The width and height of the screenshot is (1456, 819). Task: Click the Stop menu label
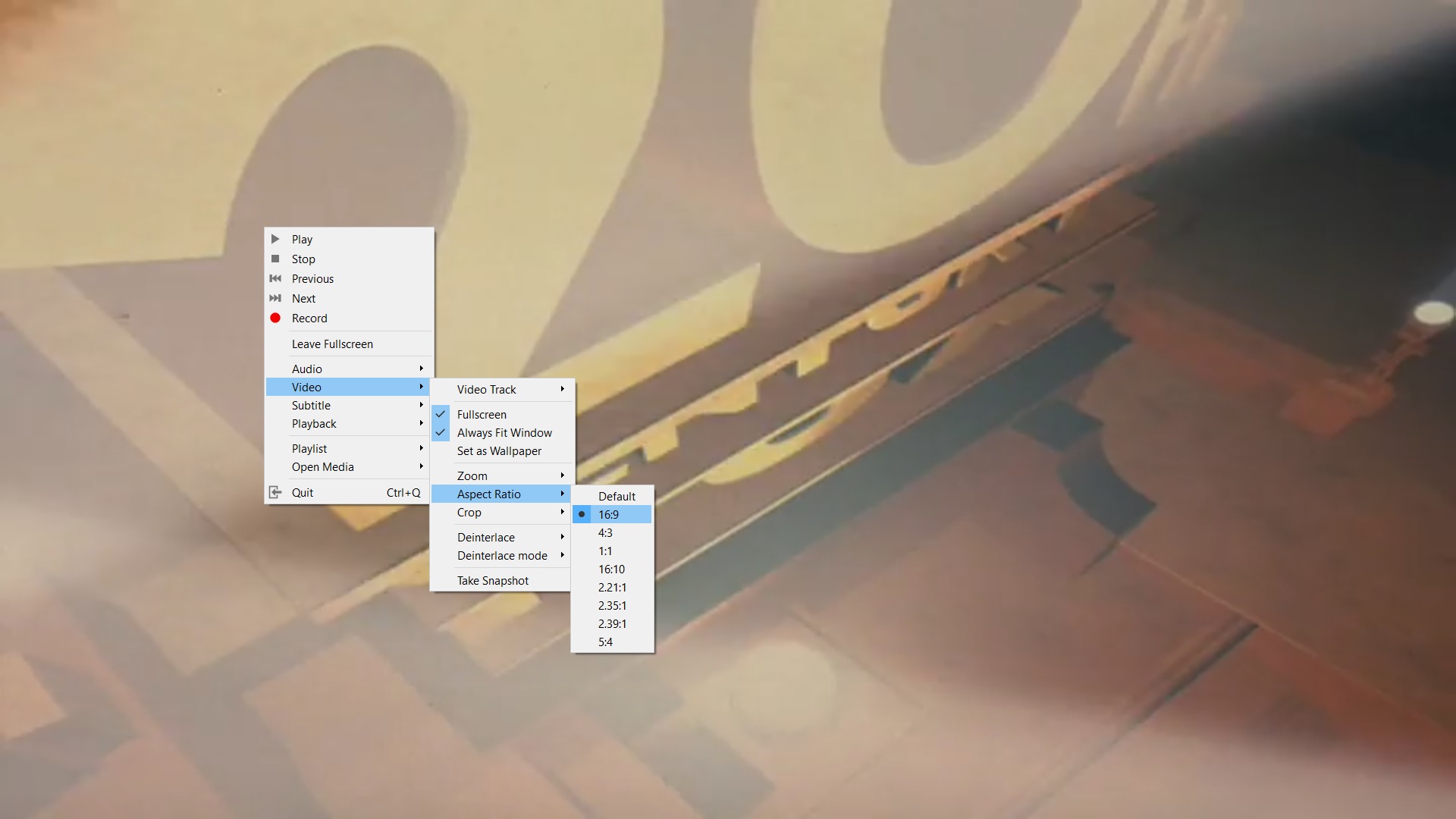pyautogui.click(x=303, y=259)
